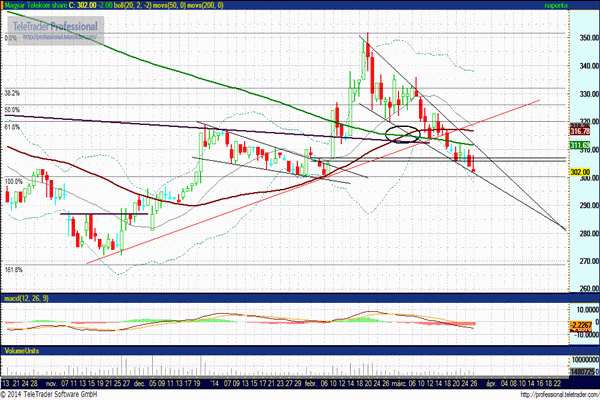600x400 pixels.
Task: Click the green 311.69 price tag
Action: [x=580, y=145]
